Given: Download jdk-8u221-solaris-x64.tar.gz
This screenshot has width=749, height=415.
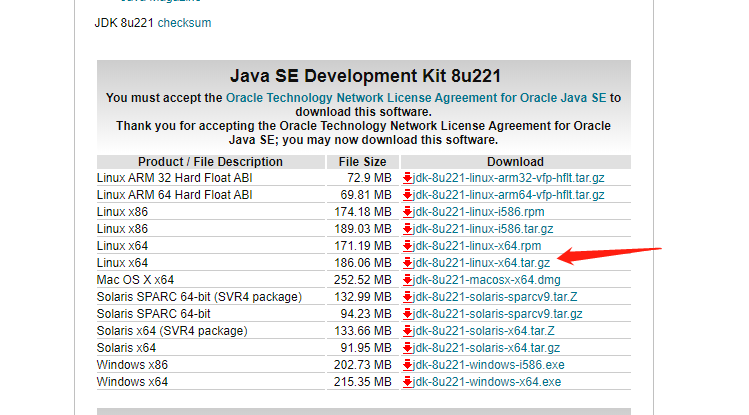Looking at the screenshot, I should [487, 348].
